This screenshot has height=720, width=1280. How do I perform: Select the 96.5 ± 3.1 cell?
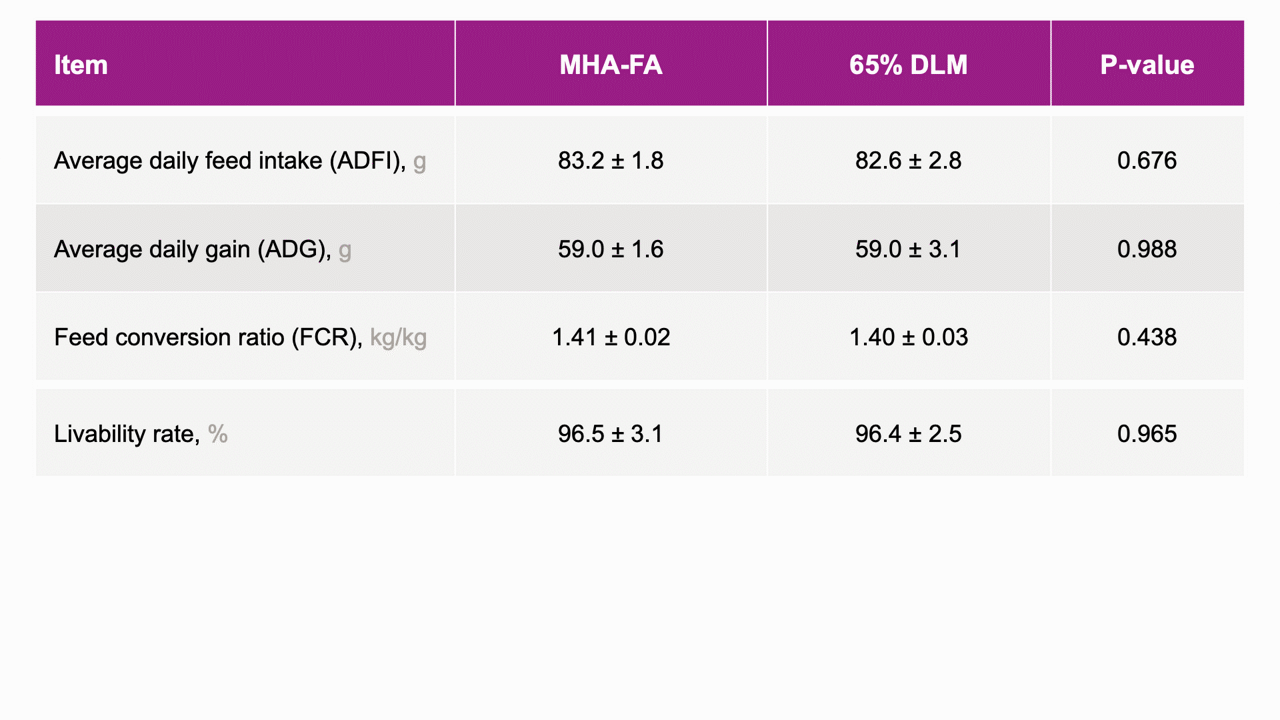pyautogui.click(x=611, y=433)
